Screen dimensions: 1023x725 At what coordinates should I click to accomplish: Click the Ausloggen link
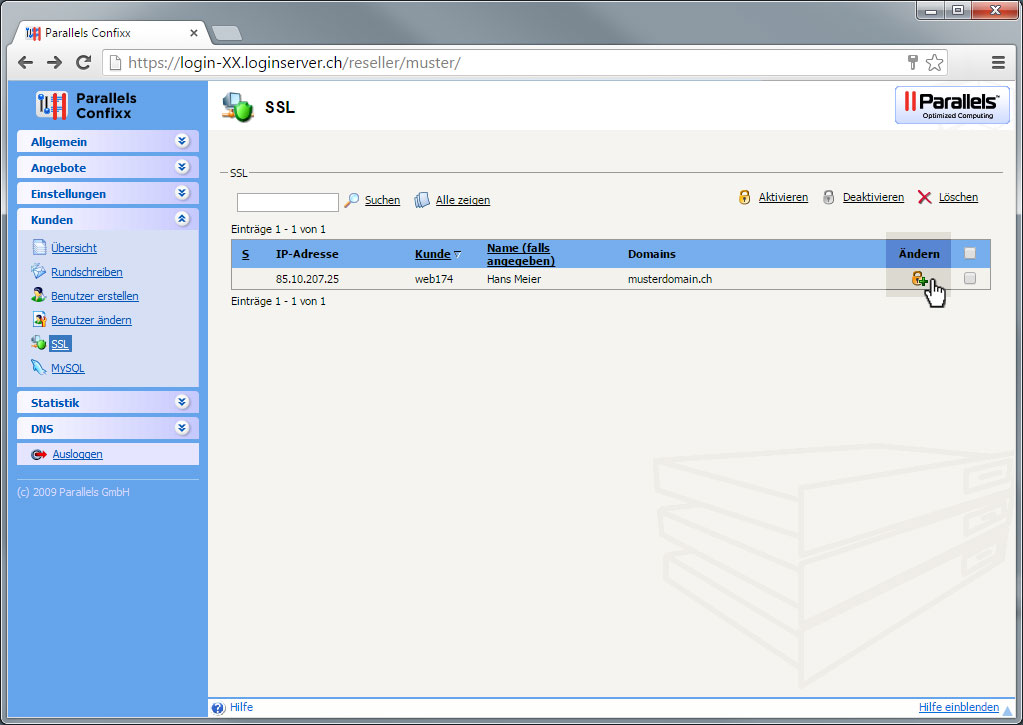click(78, 454)
